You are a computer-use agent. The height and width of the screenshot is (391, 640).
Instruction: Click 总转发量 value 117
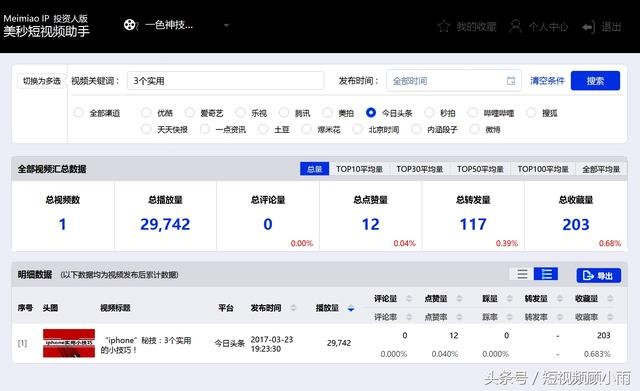(x=473, y=224)
